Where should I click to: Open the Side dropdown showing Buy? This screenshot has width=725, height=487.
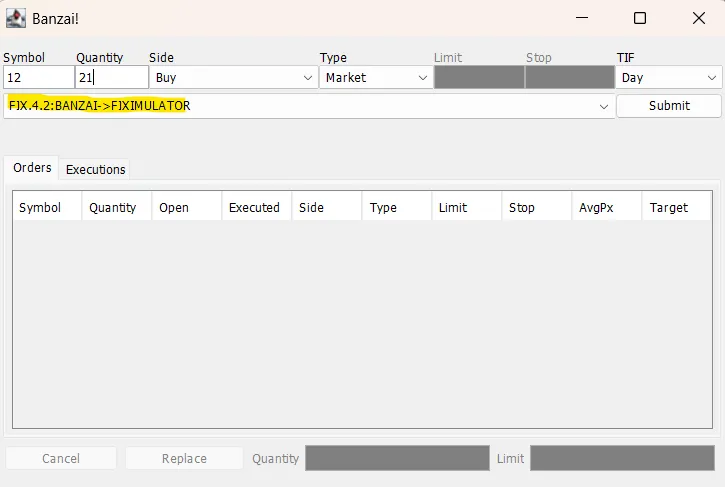[x=233, y=78]
